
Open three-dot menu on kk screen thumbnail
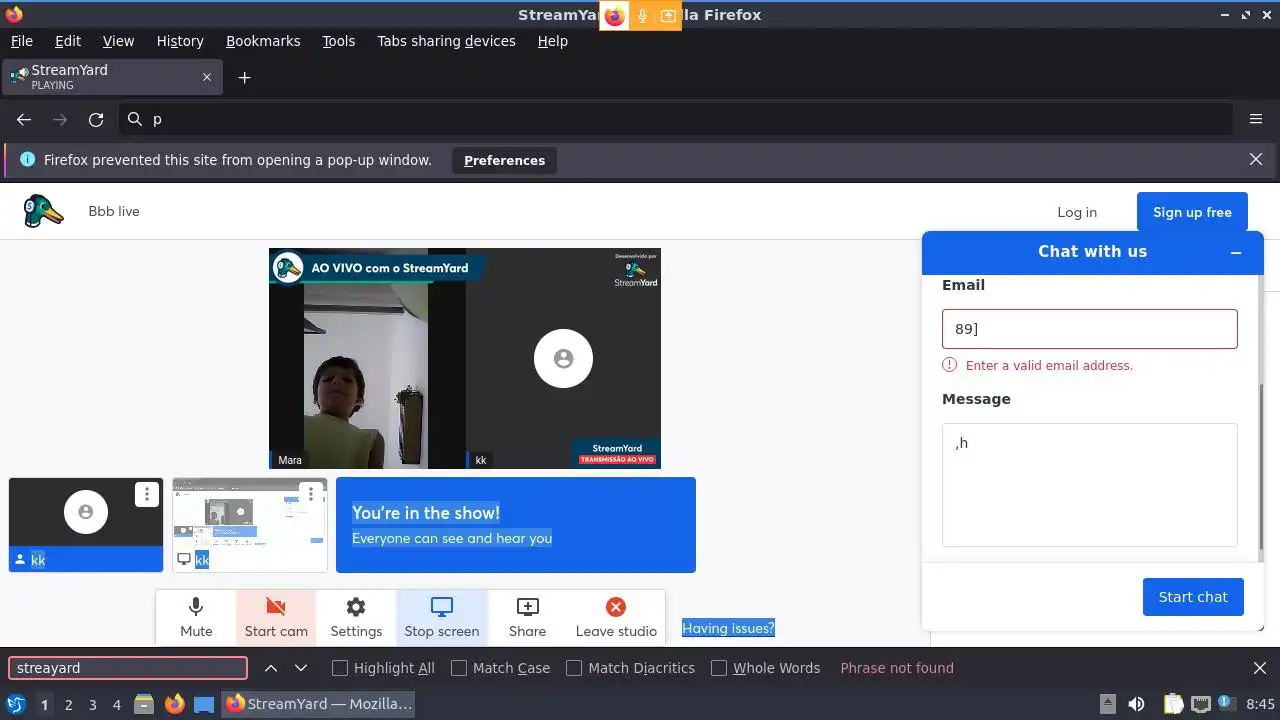click(x=311, y=494)
